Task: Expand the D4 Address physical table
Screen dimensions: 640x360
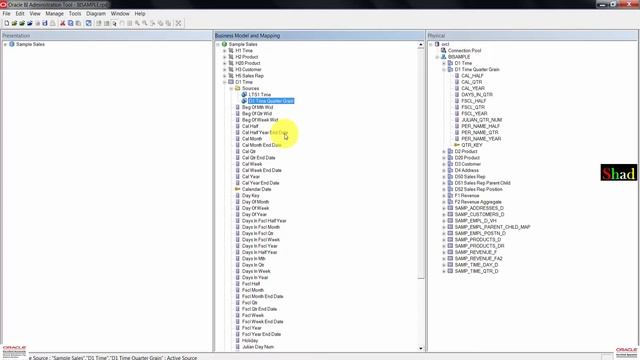Action: pos(444,170)
